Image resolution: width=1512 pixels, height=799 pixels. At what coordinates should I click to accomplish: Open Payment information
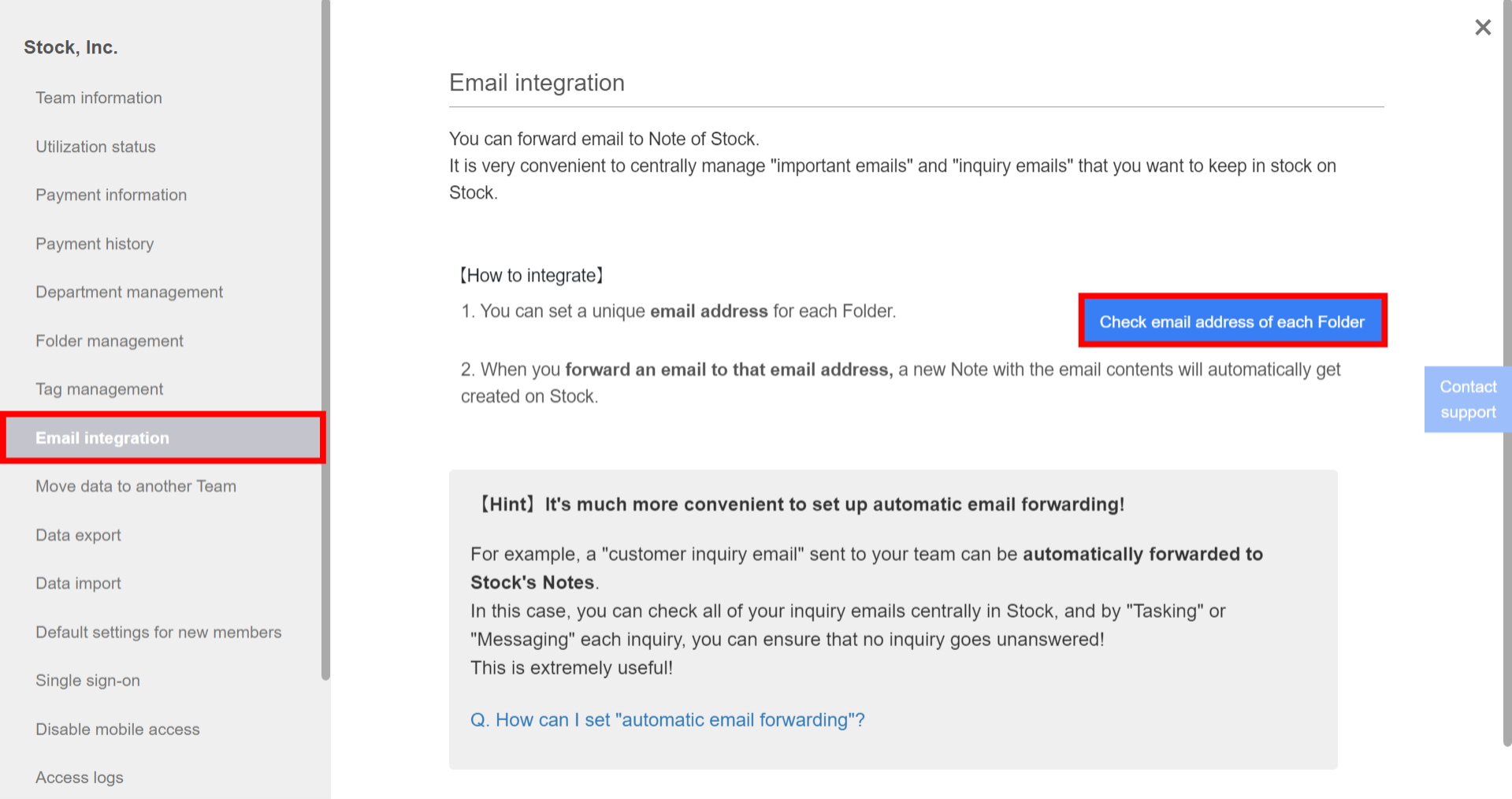coord(110,195)
